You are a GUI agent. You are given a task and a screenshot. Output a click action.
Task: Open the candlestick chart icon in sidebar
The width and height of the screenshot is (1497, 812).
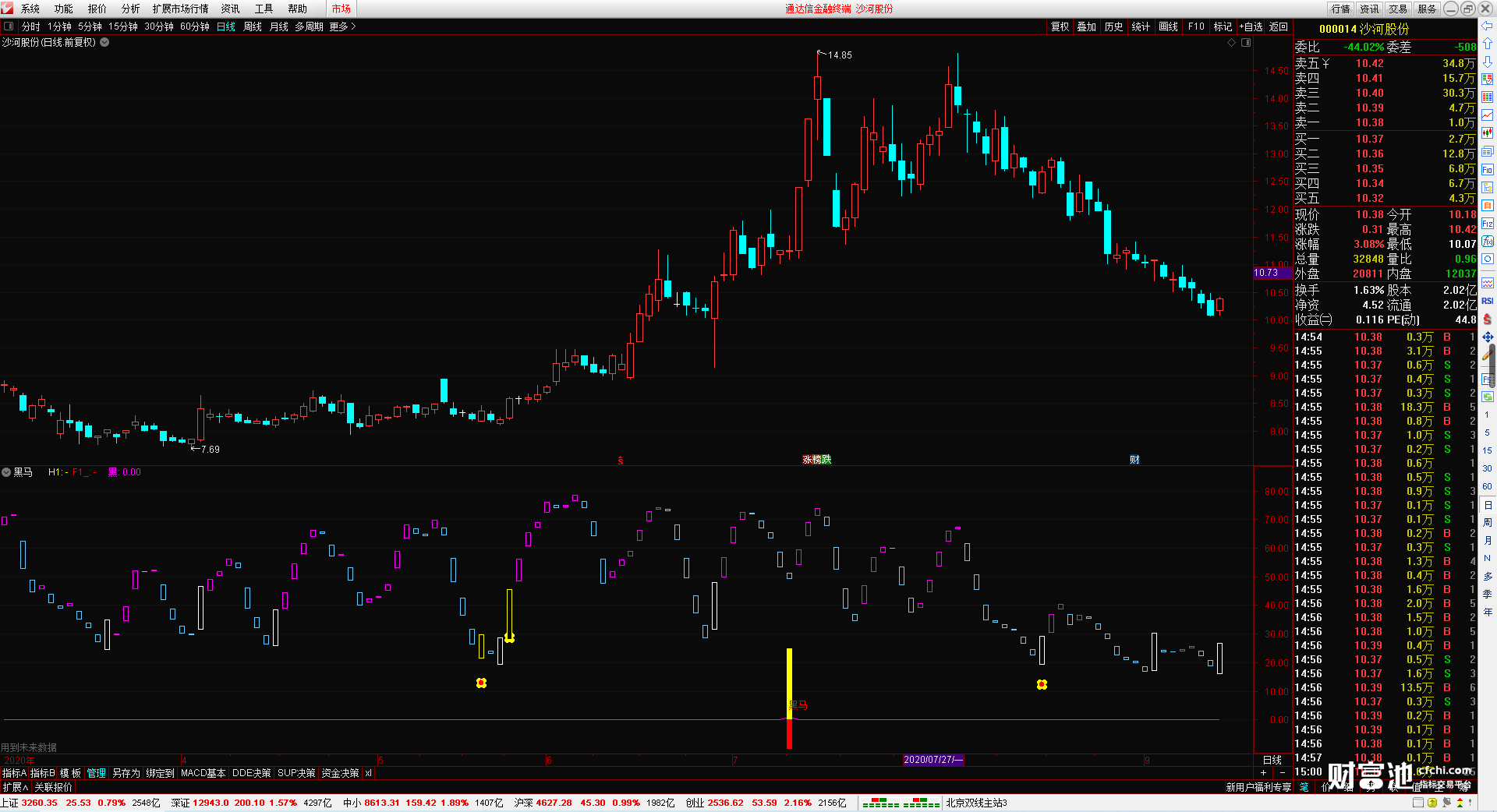(x=1488, y=133)
